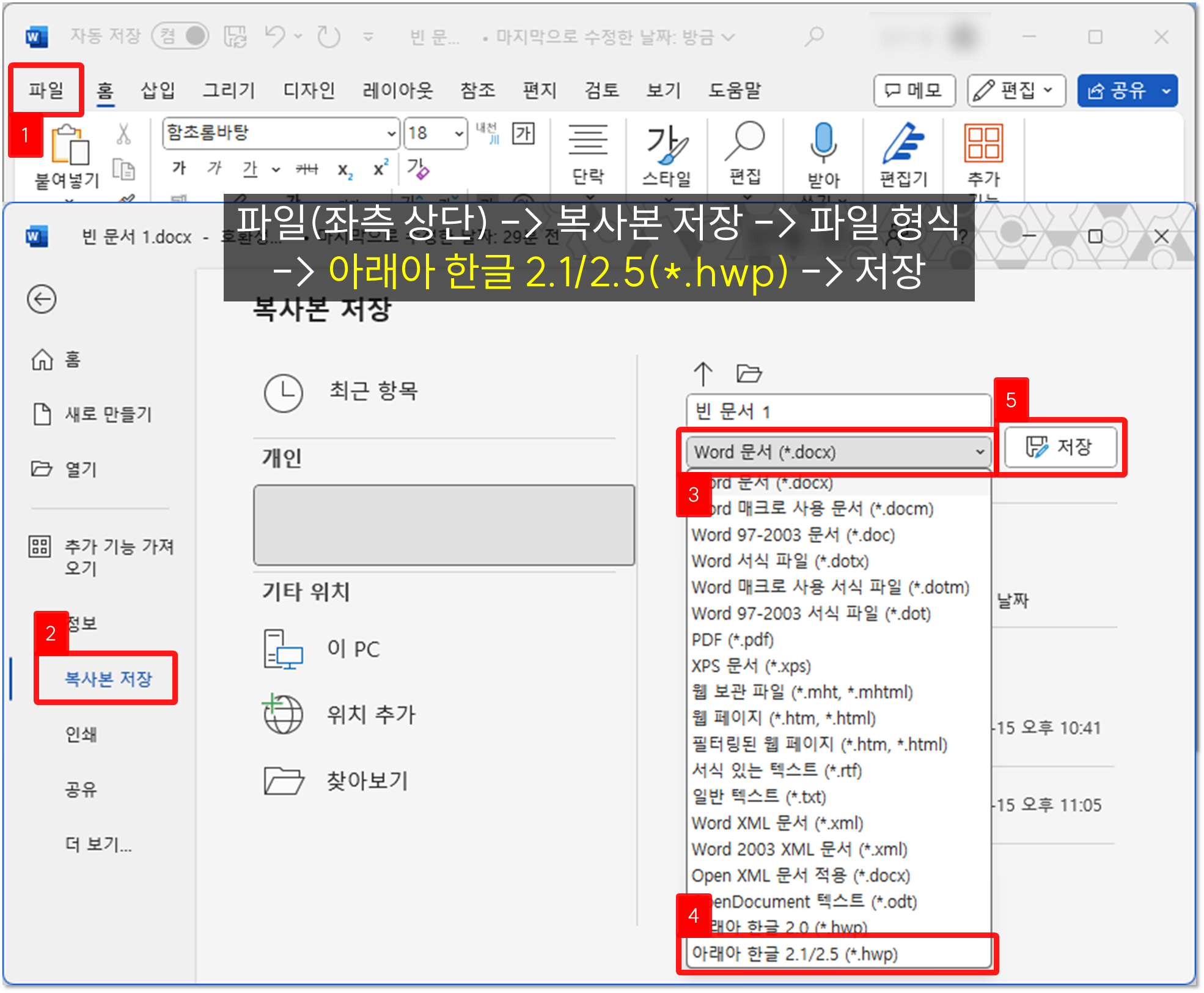Click the file name field 빈 문서 1
Image resolution: width=1204 pixels, height=993 pixels.
coord(837,411)
